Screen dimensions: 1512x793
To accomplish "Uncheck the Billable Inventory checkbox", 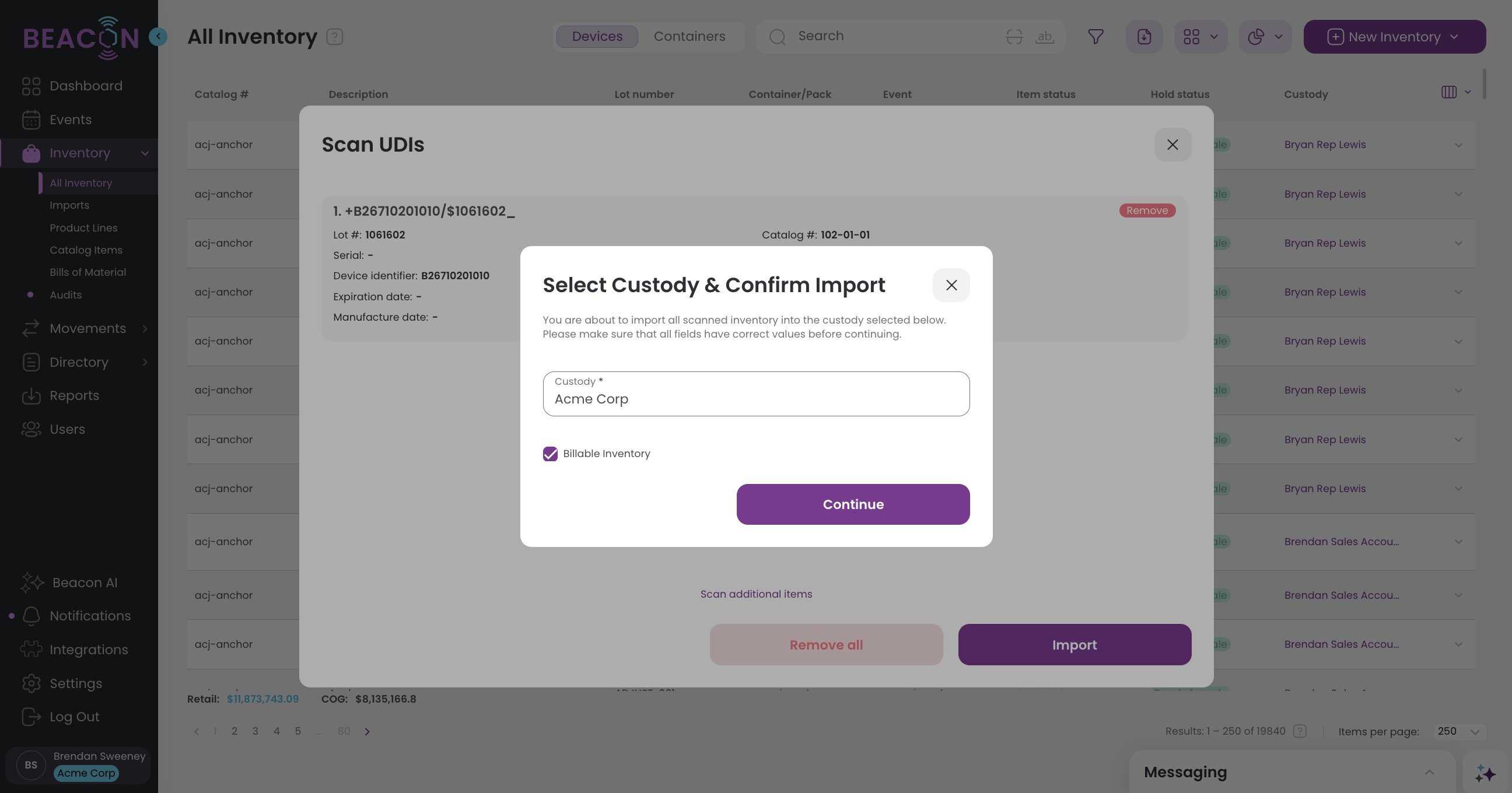I will [550, 454].
